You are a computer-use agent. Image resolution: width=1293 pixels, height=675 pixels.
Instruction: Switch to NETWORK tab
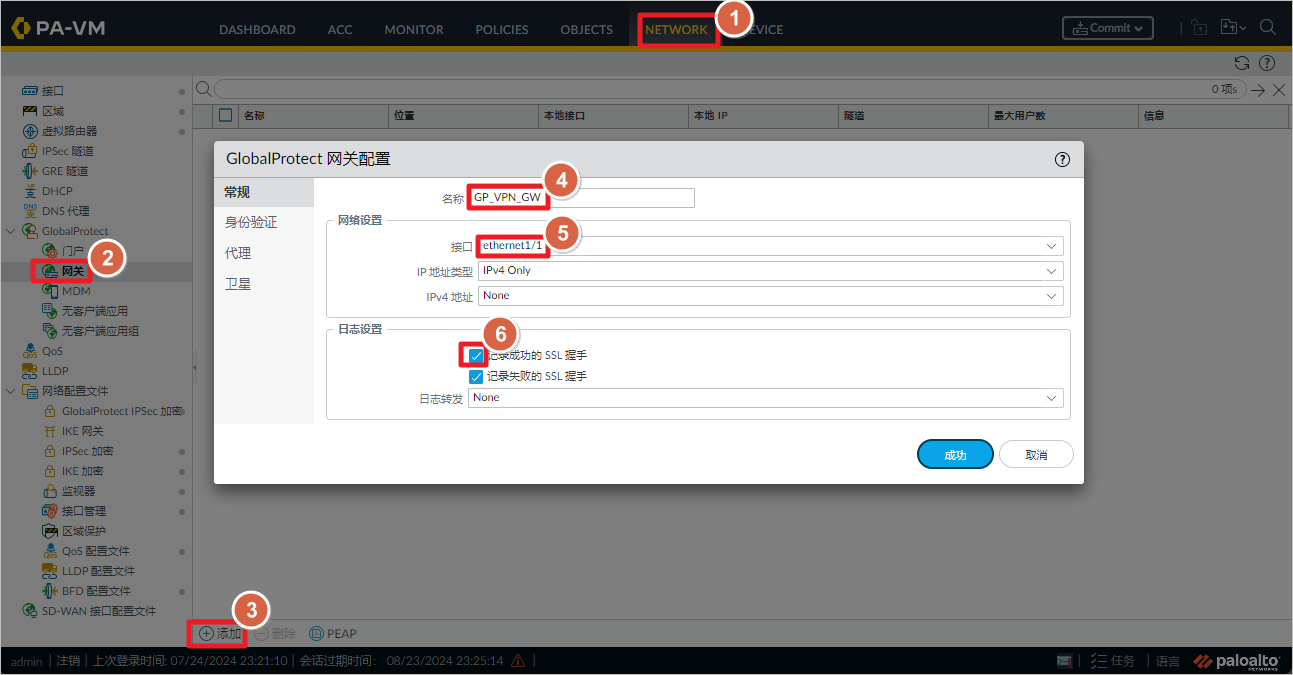[676, 29]
